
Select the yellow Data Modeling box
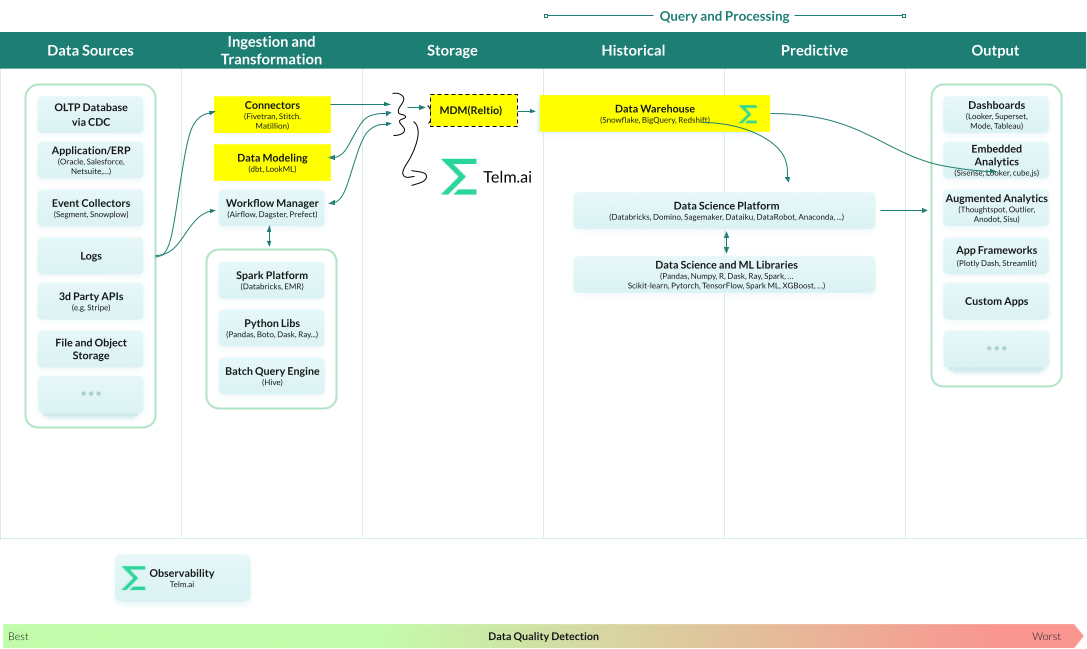click(272, 162)
